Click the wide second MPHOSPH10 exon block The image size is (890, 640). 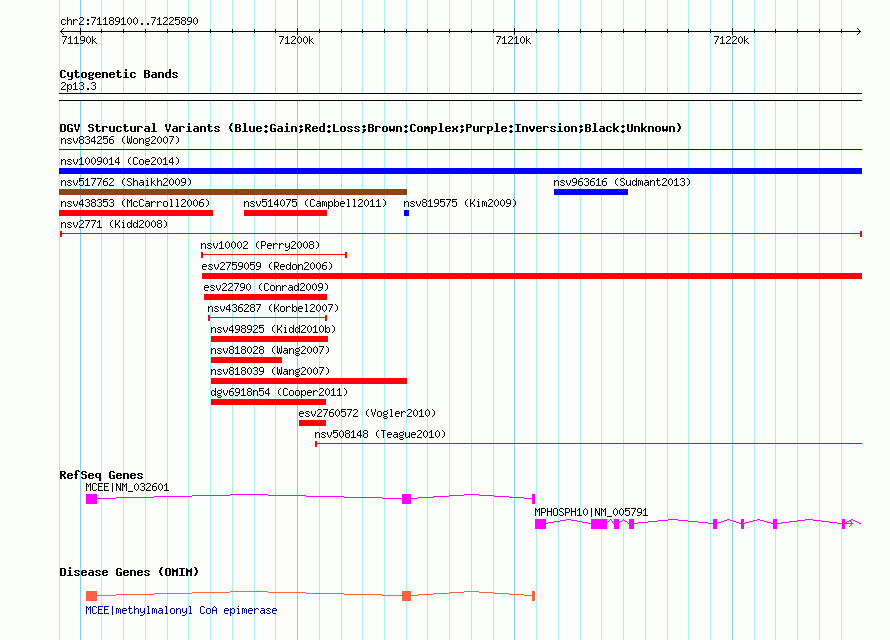coord(599,524)
